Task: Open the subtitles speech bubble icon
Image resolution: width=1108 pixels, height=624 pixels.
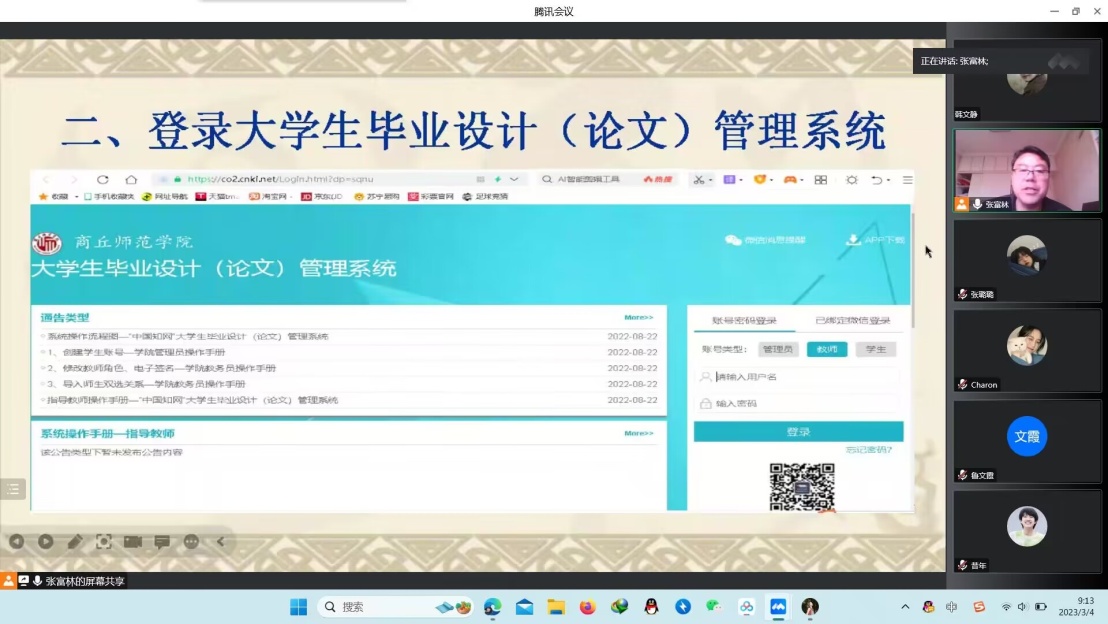Action: [162, 542]
